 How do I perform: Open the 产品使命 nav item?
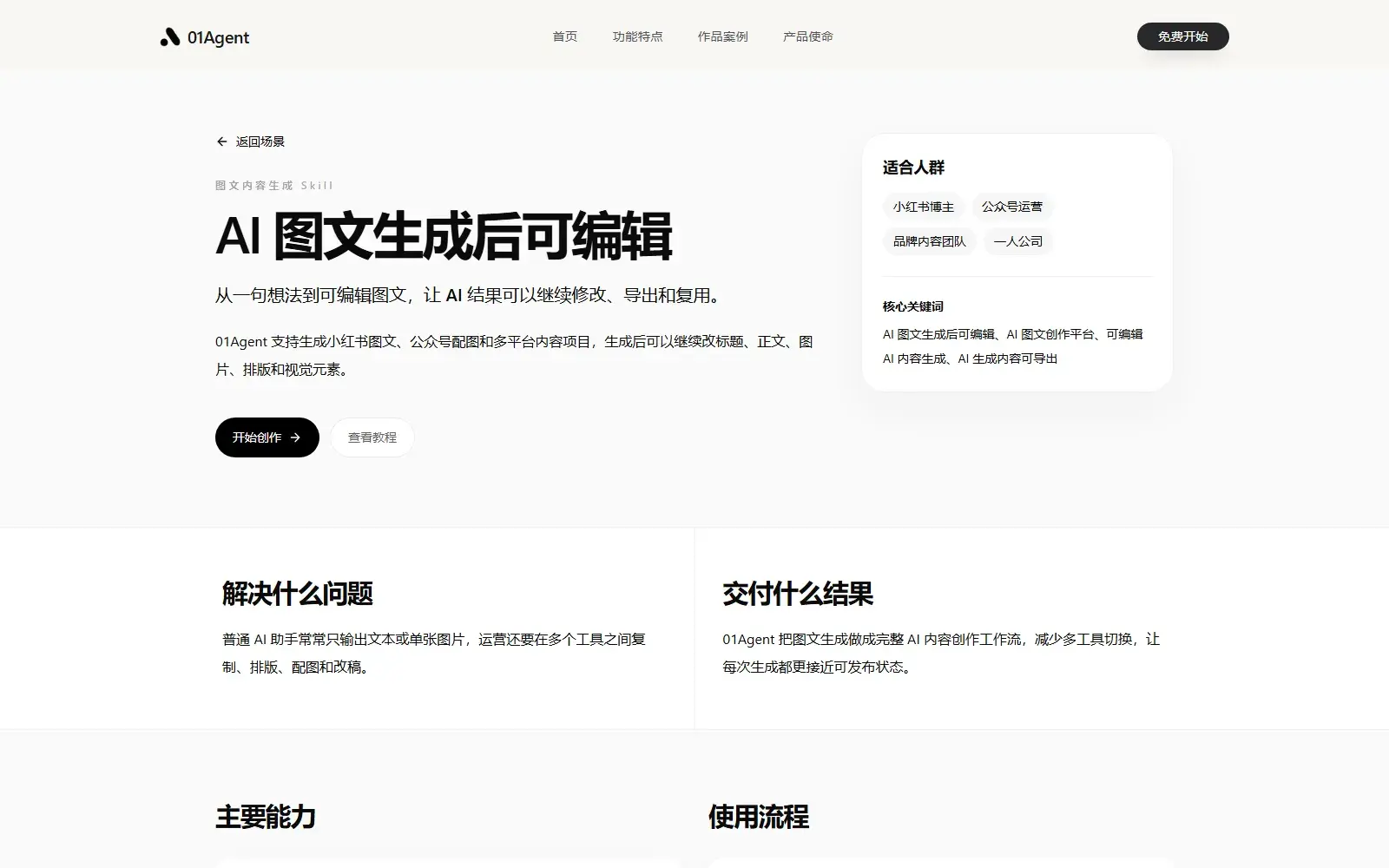[x=808, y=36]
